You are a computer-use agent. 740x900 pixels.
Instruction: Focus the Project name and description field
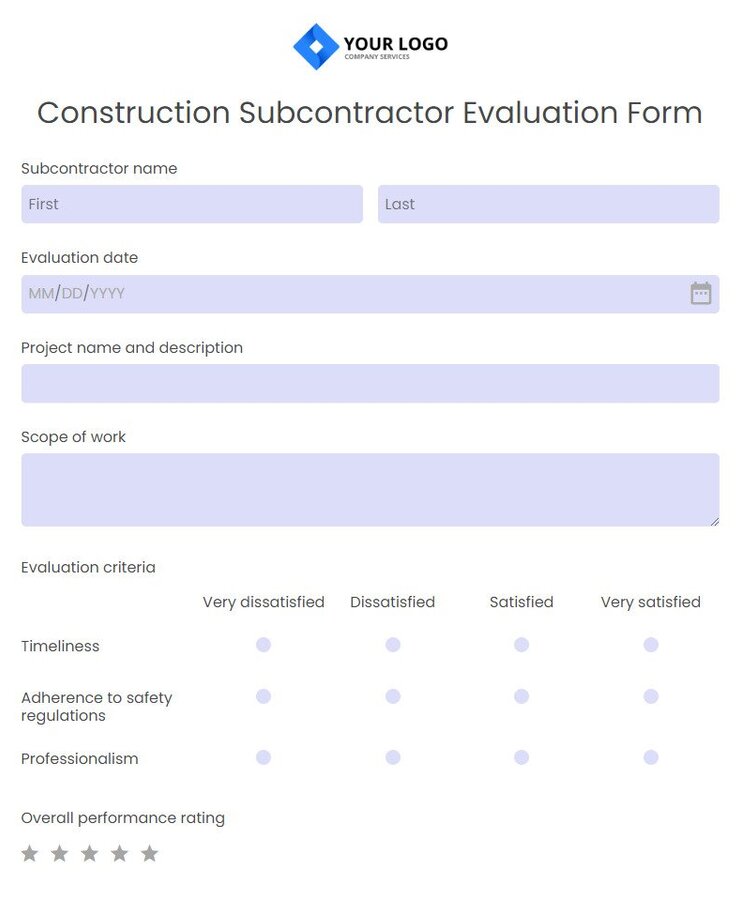click(x=370, y=383)
